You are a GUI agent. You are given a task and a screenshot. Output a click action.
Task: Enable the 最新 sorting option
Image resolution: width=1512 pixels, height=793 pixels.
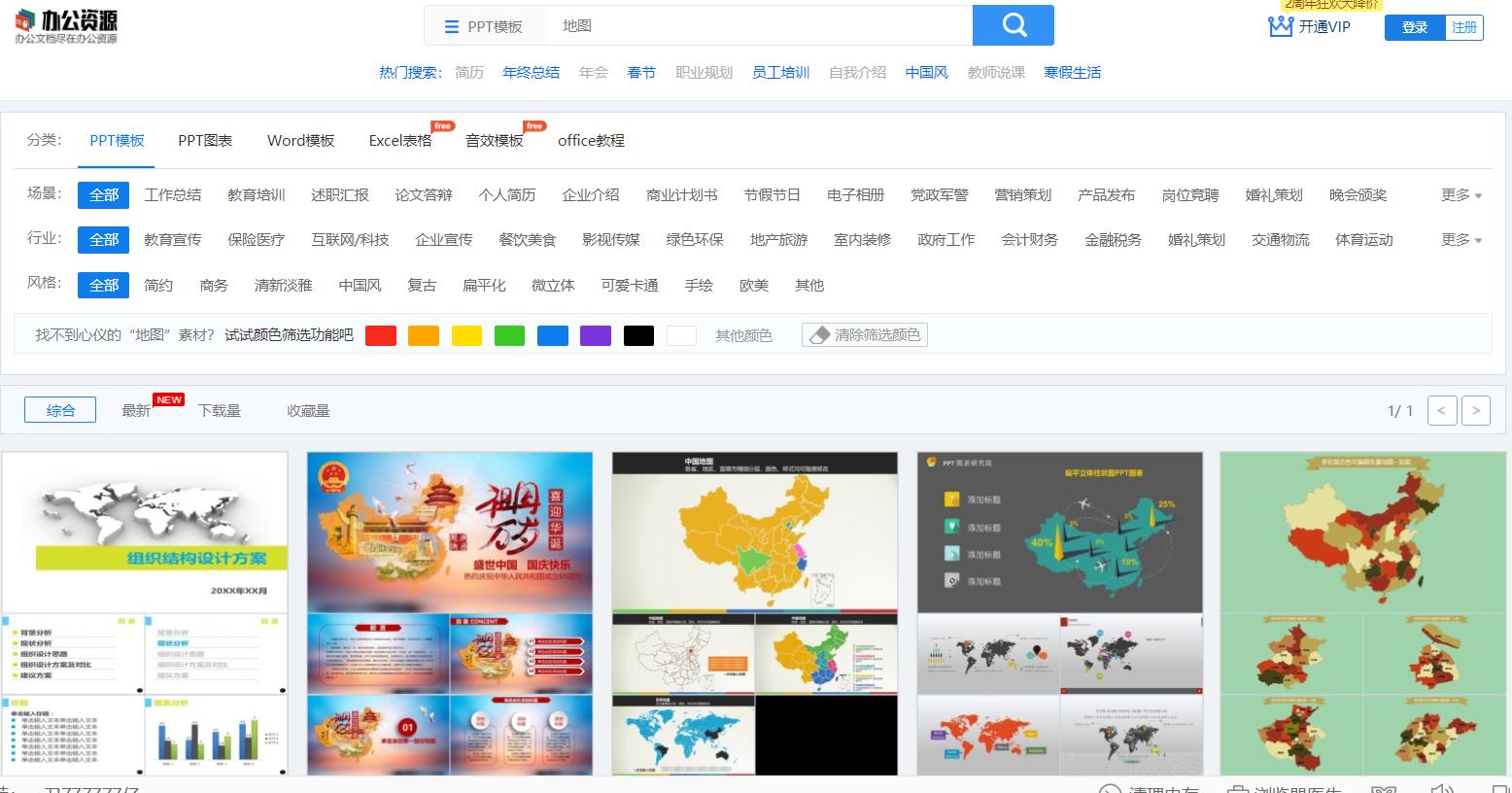click(135, 409)
